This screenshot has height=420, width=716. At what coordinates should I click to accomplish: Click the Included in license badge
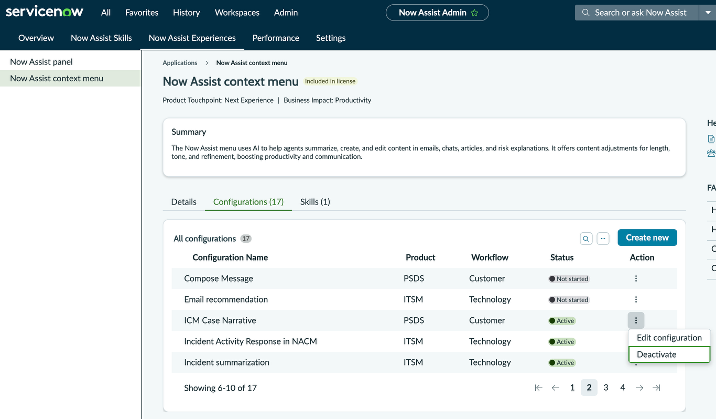(x=330, y=81)
